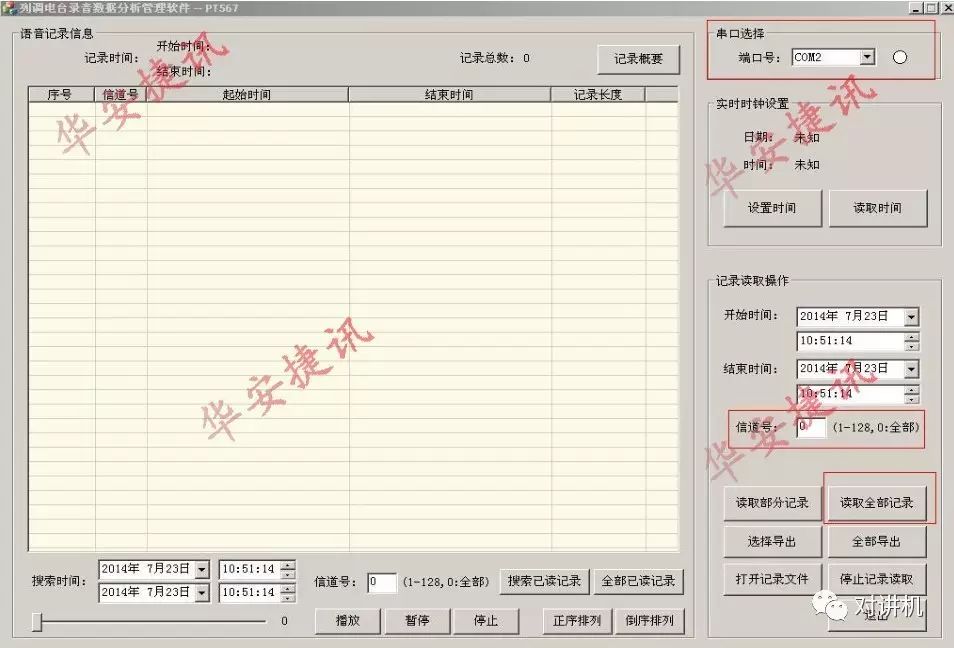Click the 停止记录读取 button
Screen dimensions: 954x648
(x=877, y=579)
